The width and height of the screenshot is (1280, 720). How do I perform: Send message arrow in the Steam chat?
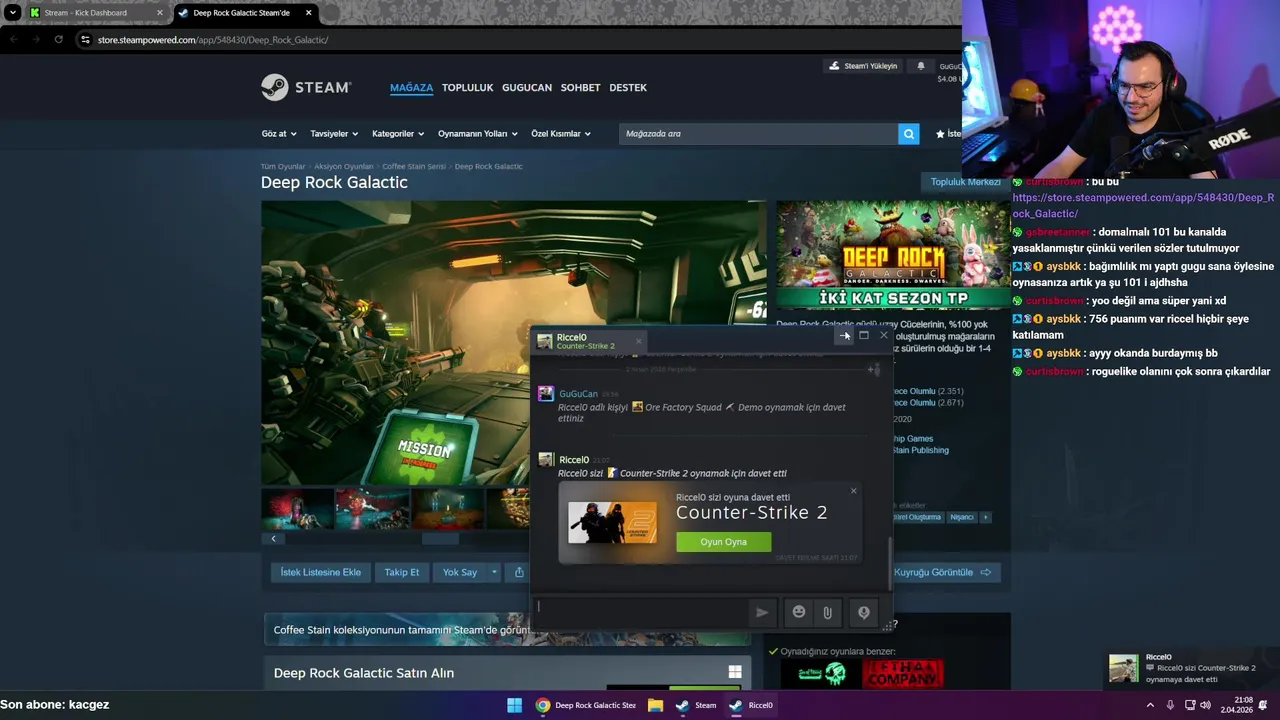[762, 612]
